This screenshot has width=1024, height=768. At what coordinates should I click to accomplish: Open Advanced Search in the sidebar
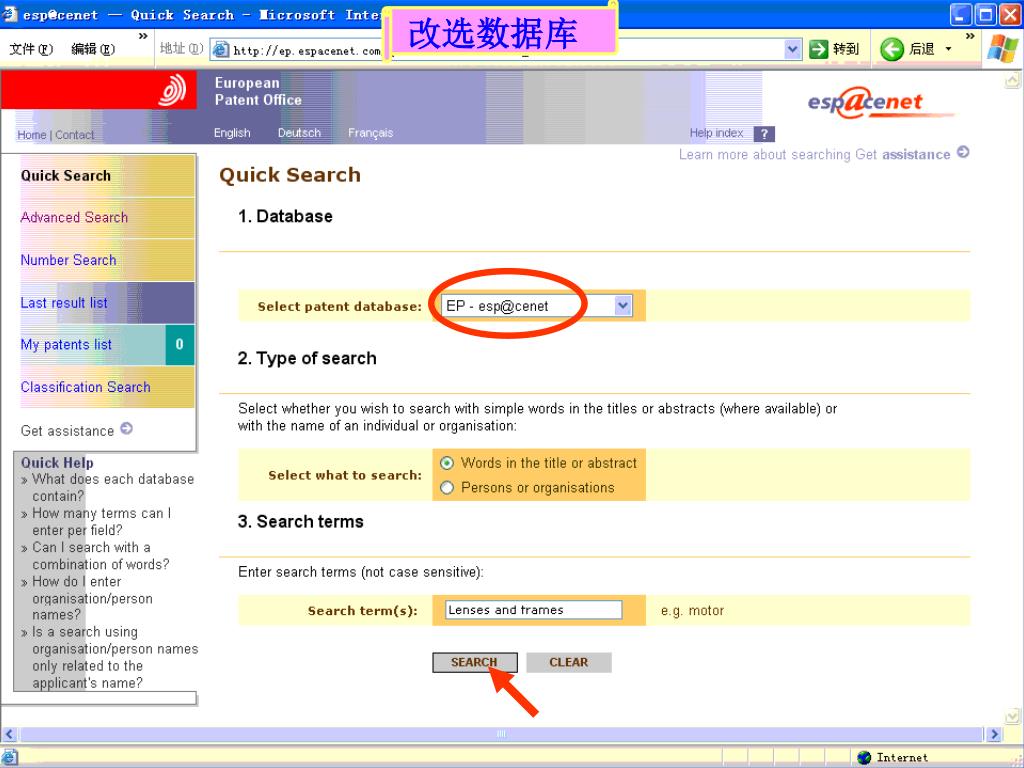pyautogui.click(x=74, y=217)
